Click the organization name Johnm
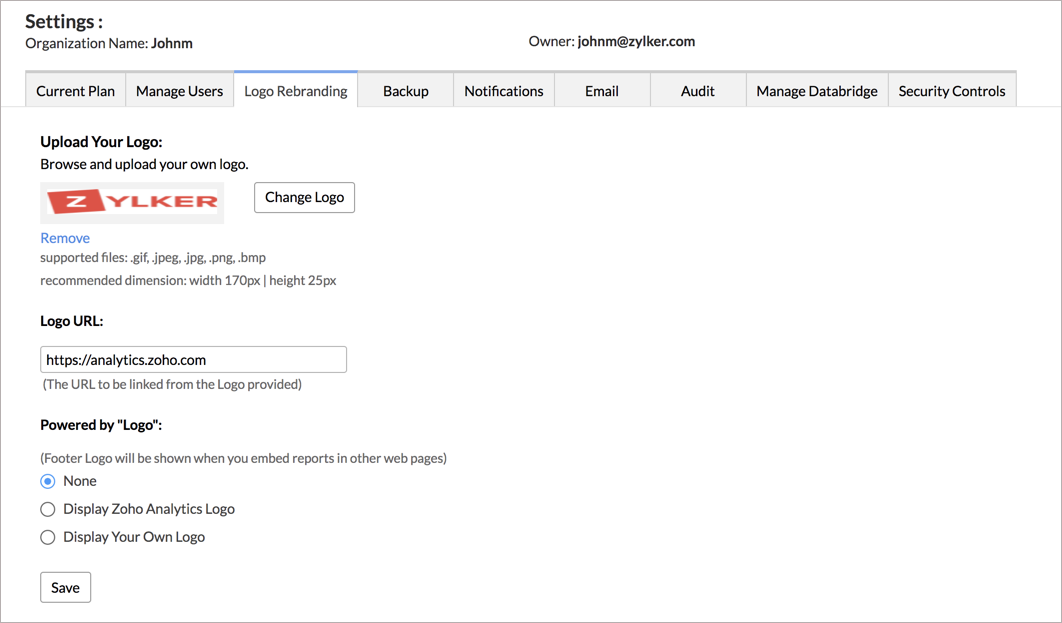This screenshot has height=623, width=1062. [x=172, y=43]
